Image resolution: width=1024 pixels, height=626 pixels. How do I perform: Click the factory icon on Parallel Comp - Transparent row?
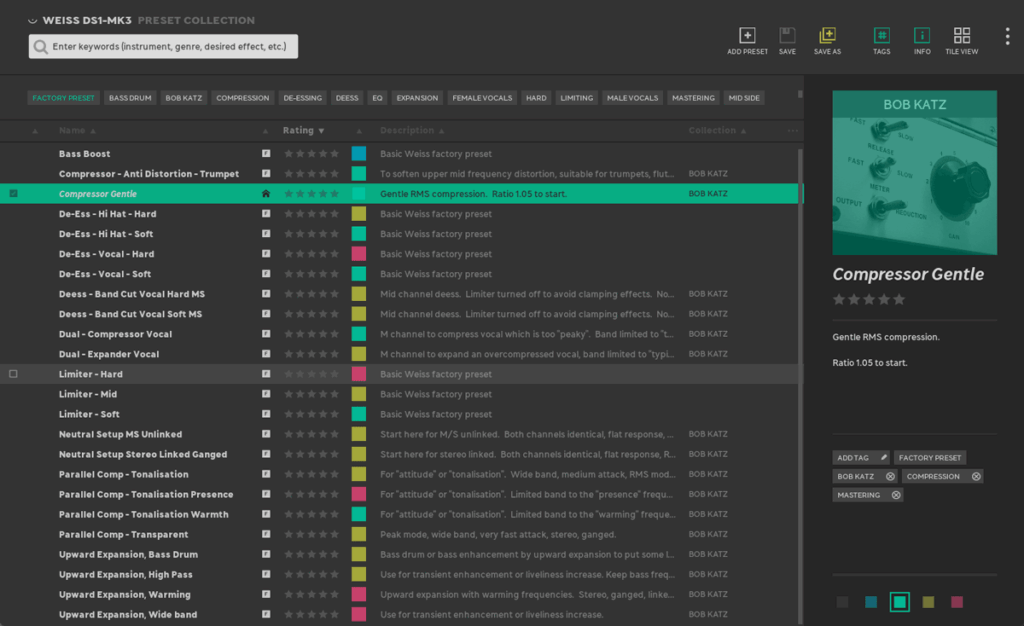[266, 534]
